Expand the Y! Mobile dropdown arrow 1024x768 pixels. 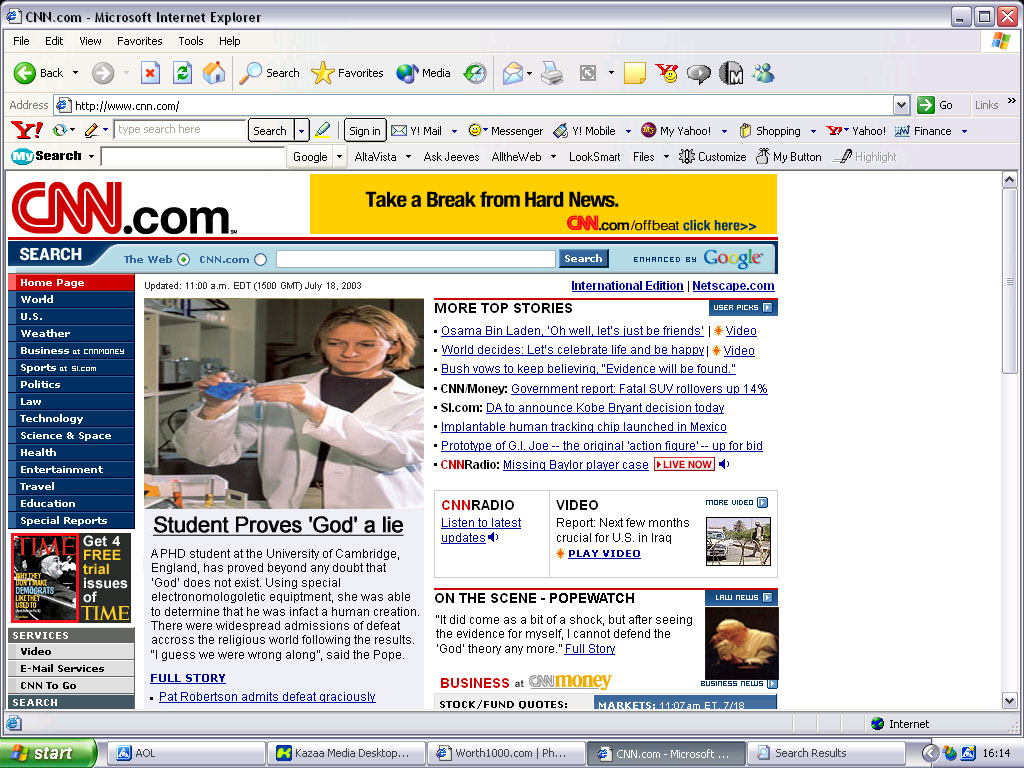628,131
